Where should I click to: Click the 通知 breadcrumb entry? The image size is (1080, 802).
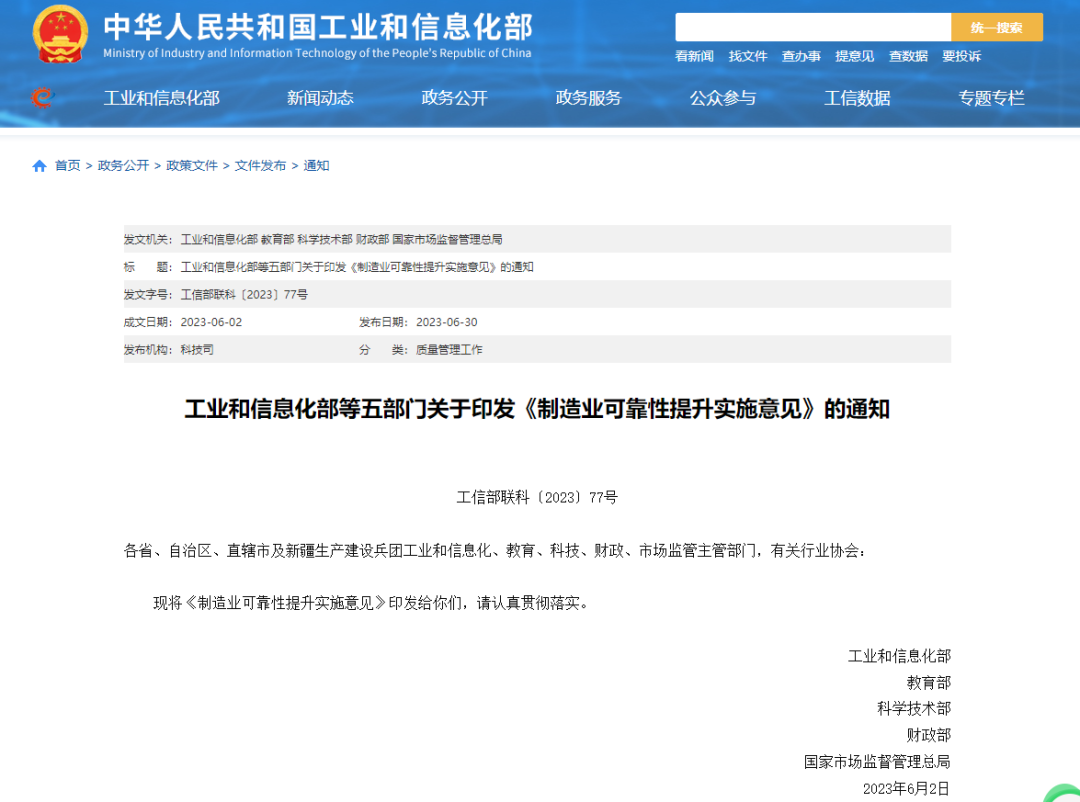click(316, 165)
